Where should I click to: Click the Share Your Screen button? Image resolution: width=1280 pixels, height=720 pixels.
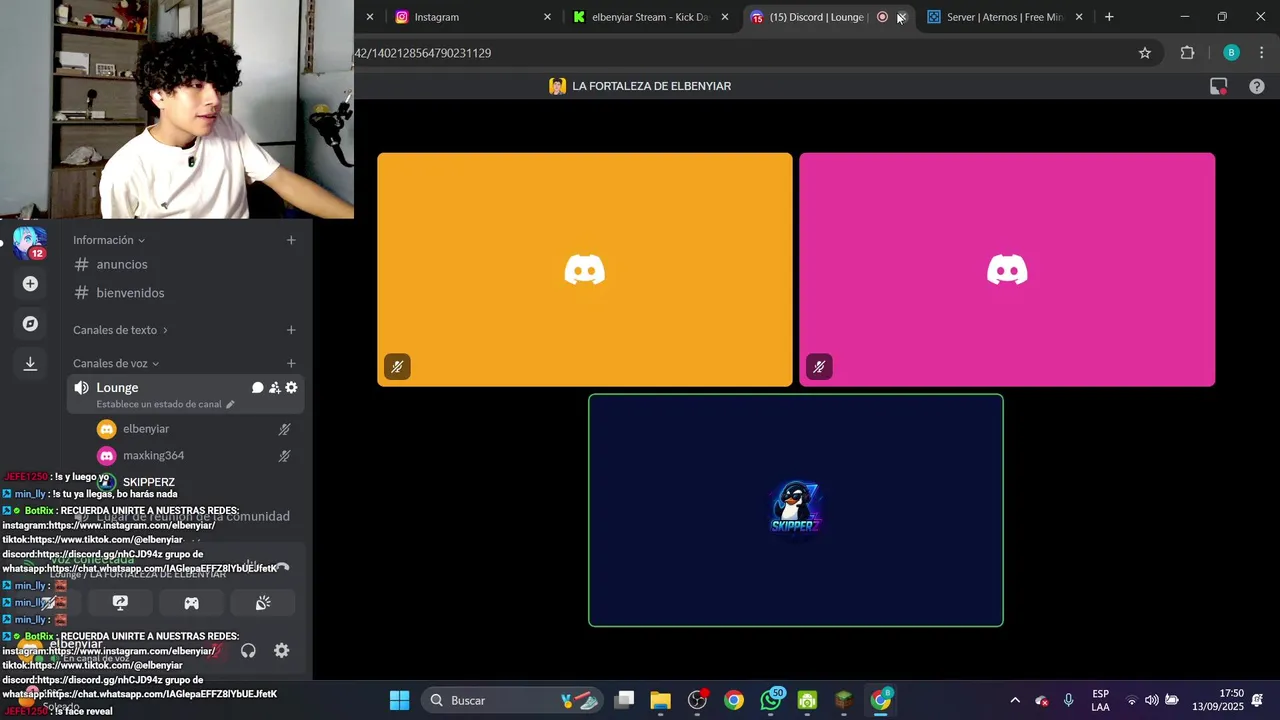click(120, 603)
